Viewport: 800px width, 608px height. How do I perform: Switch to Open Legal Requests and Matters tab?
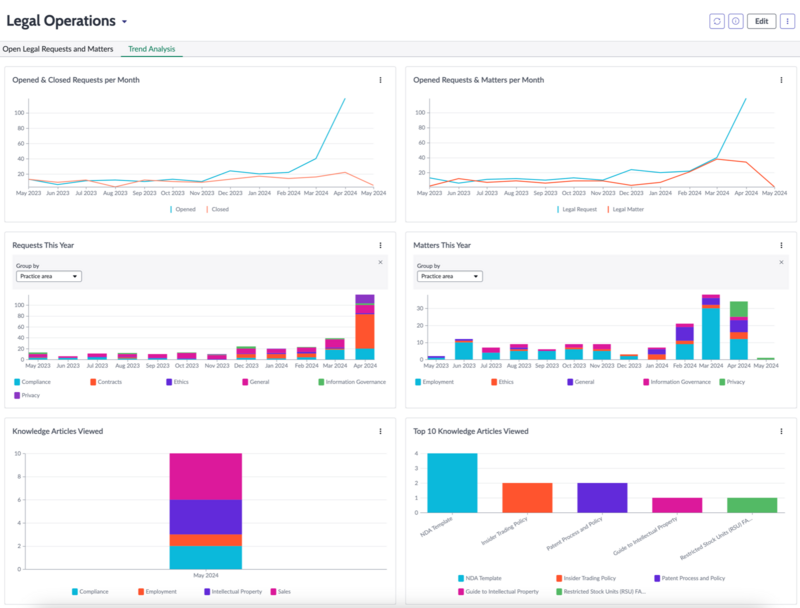[58, 49]
